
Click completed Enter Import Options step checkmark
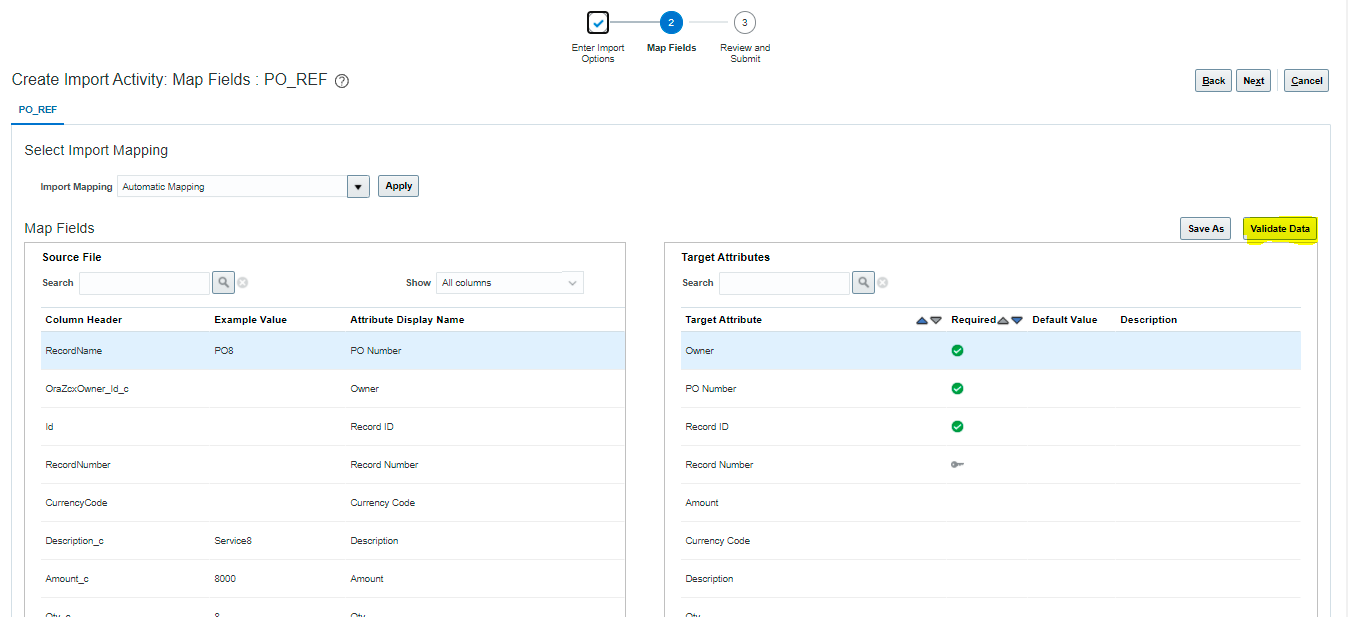click(x=598, y=22)
